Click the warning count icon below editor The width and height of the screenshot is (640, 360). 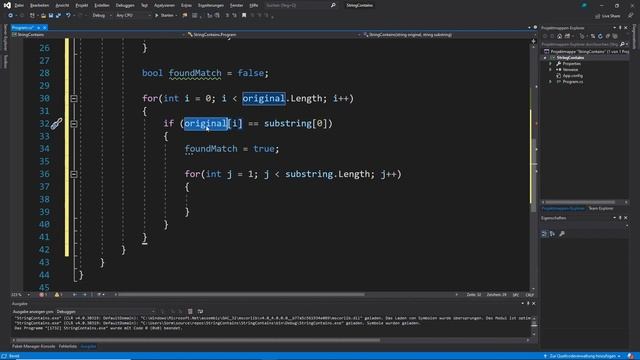(x=57, y=295)
